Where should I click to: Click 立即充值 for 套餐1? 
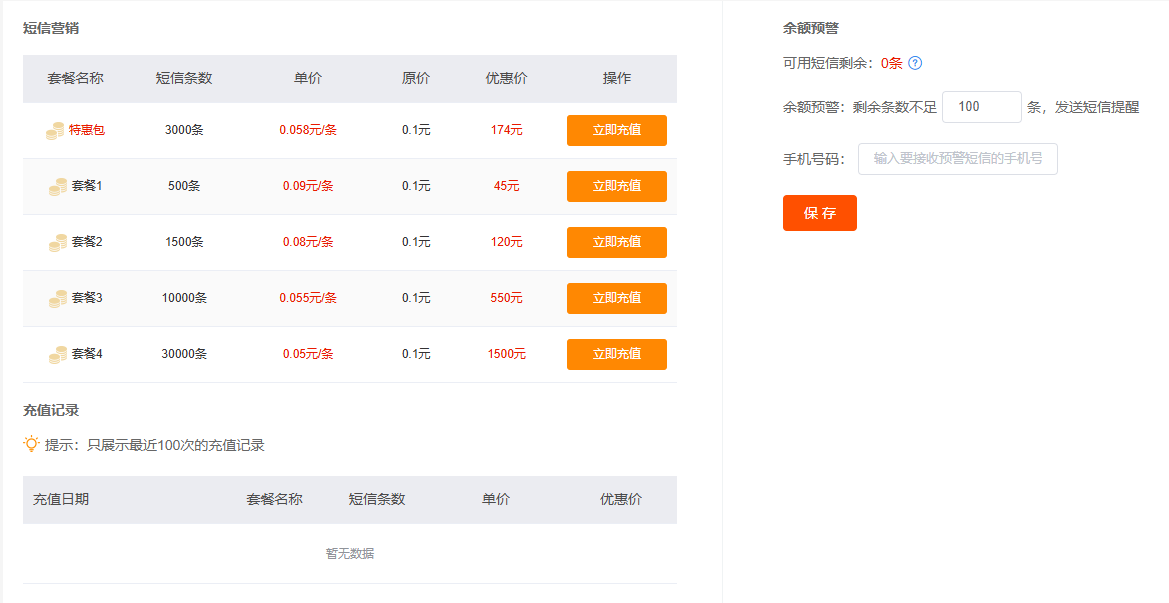click(617, 186)
